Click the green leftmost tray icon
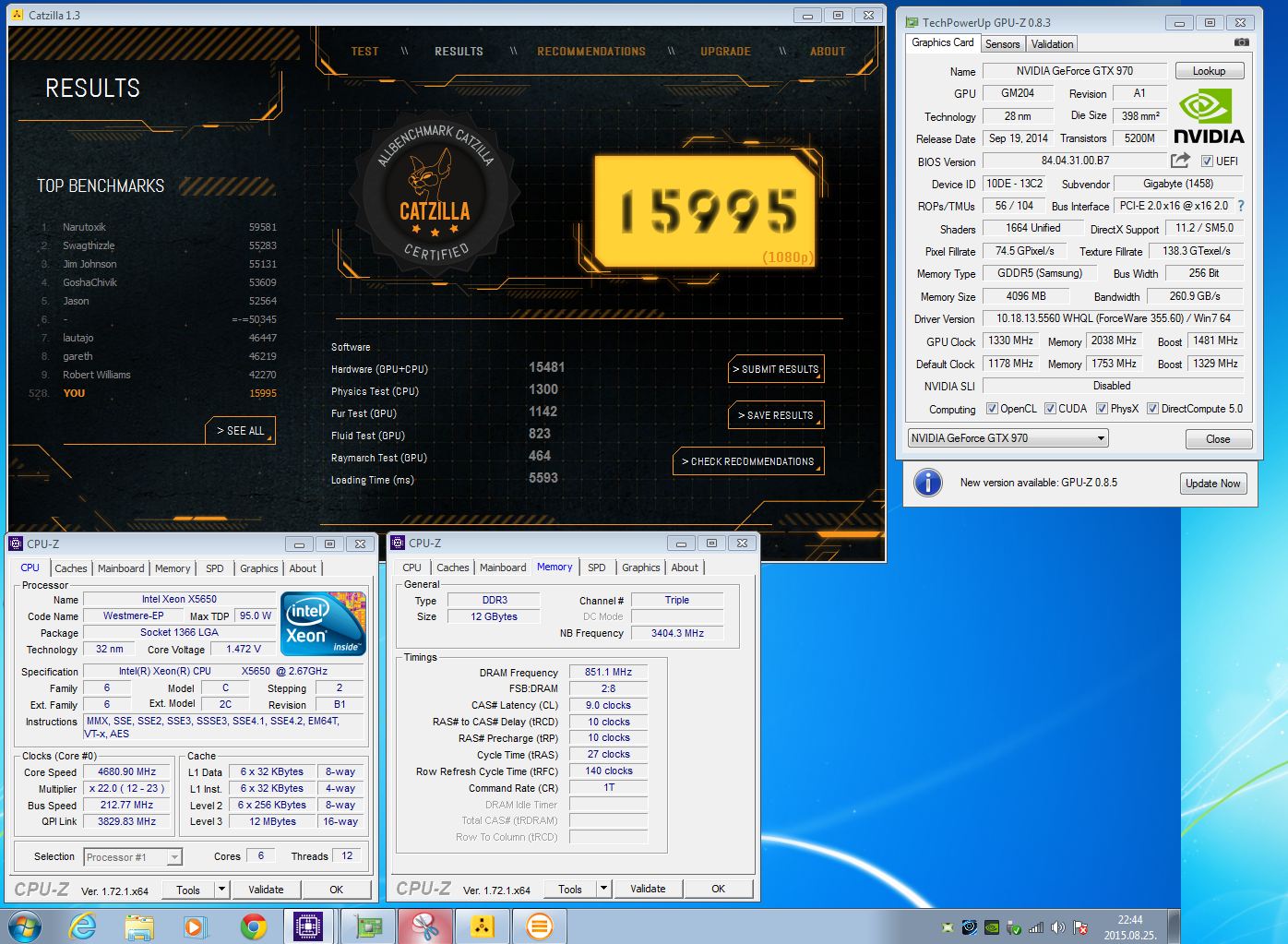The height and width of the screenshot is (944, 1288). (948, 927)
